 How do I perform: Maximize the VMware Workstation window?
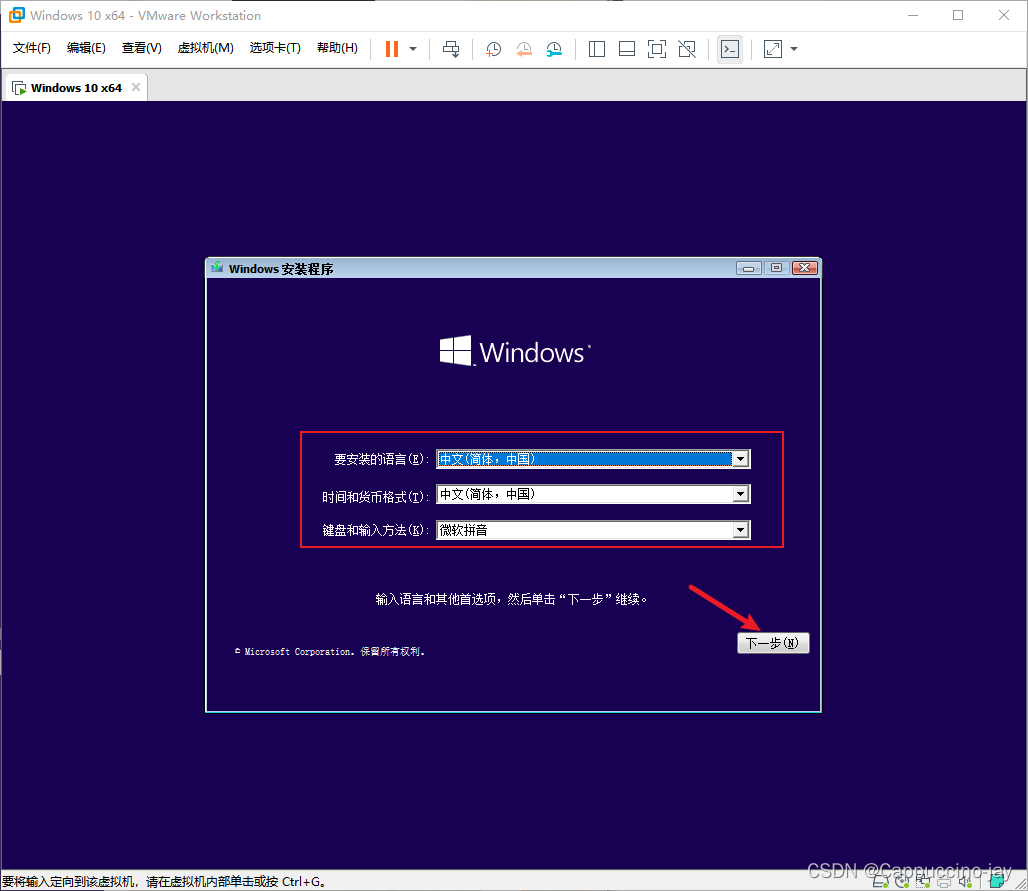coord(958,15)
